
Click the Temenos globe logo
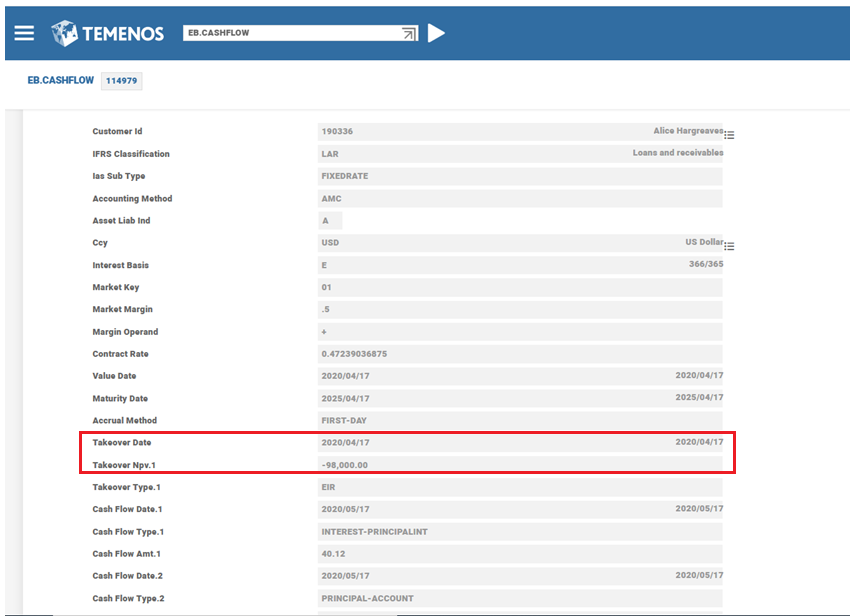(64, 33)
